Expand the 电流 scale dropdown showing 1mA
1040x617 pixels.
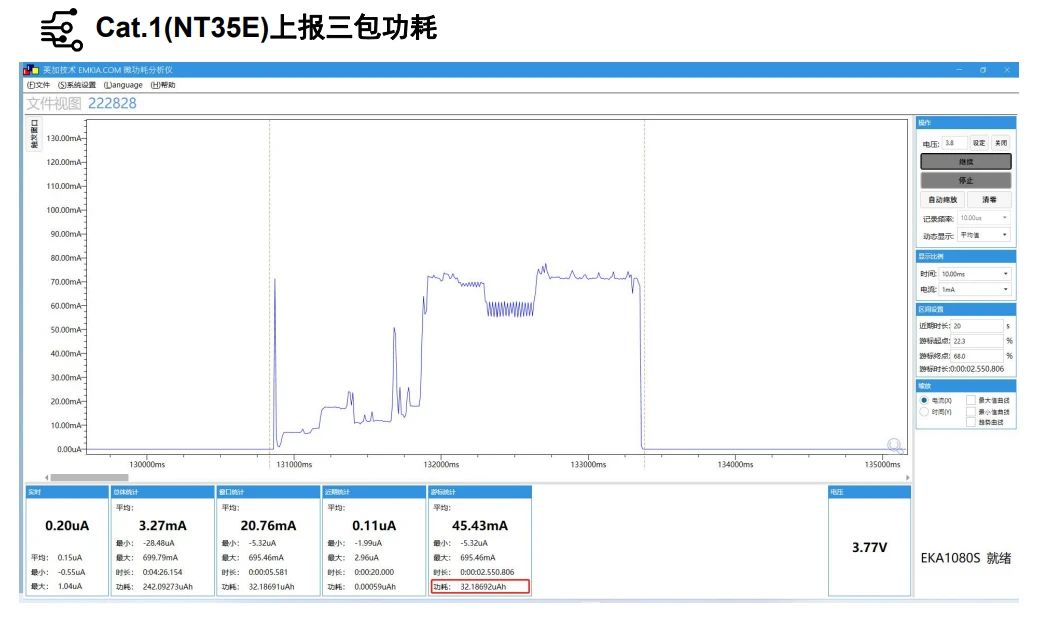pos(976,289)
